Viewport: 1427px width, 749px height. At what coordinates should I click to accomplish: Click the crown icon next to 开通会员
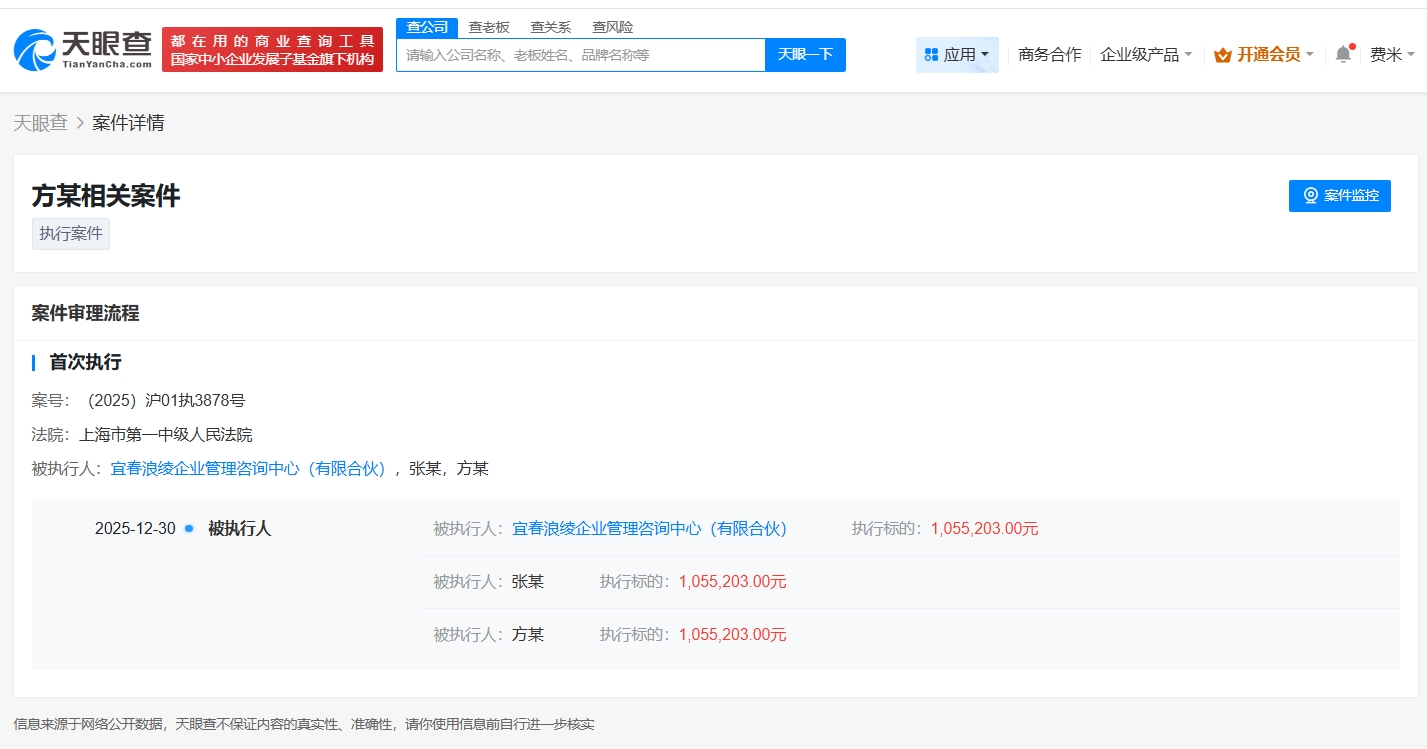tap(1222, 56)
